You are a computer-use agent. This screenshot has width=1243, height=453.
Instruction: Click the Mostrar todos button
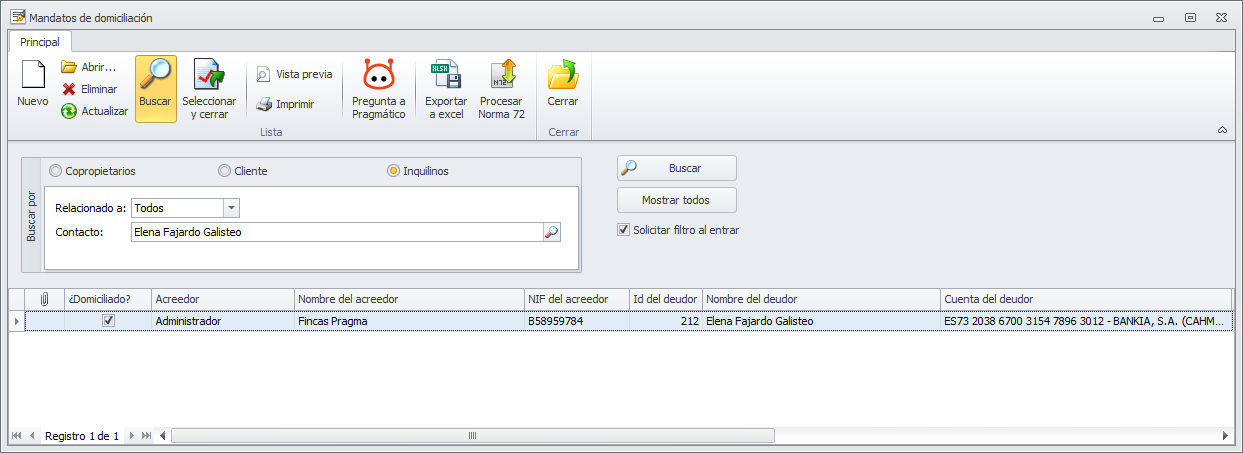(677, 200)
